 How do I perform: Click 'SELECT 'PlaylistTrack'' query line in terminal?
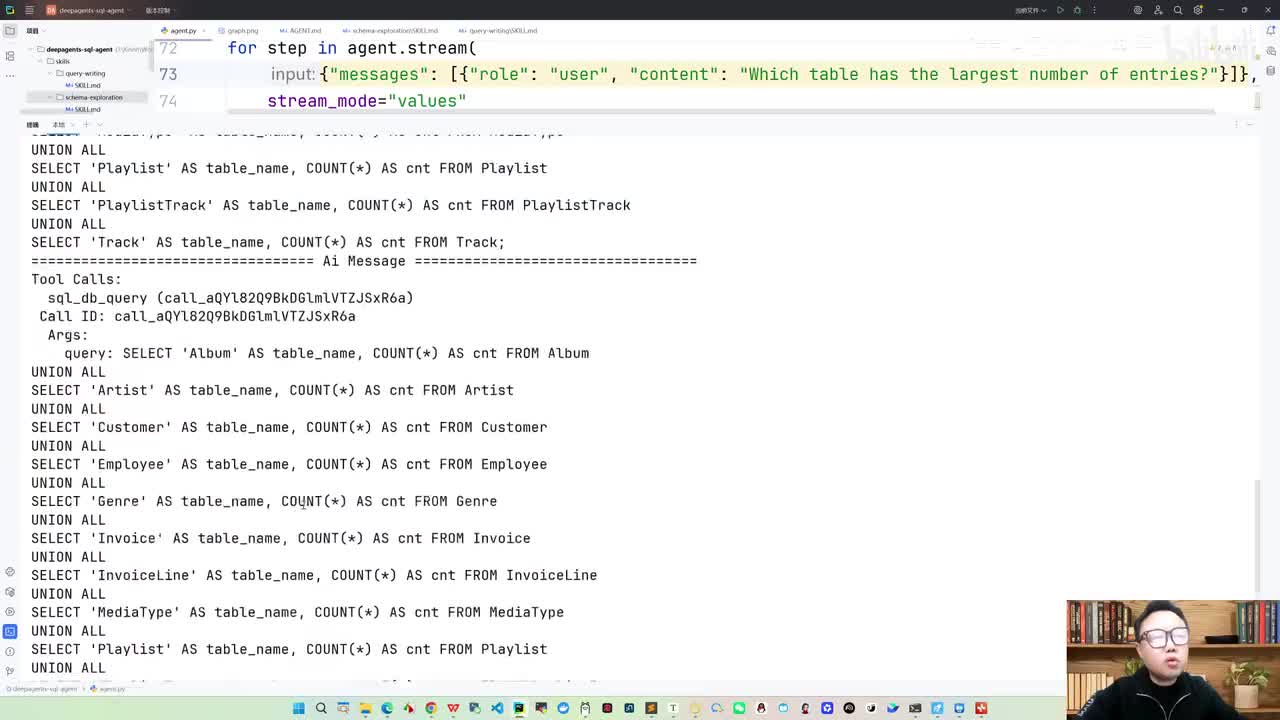[x=331, y=205]
